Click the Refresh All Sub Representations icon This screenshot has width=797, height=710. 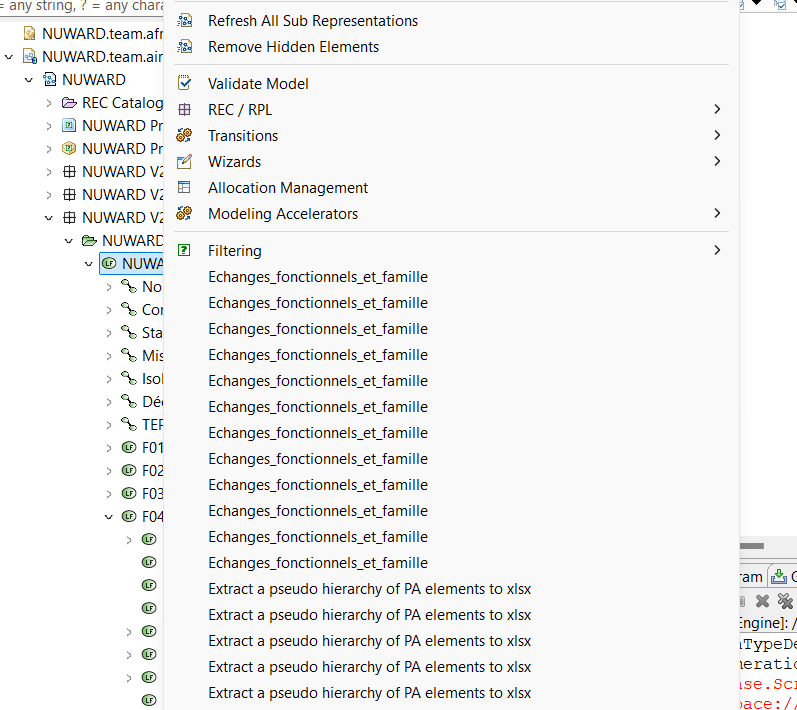(x=184, y=21)
